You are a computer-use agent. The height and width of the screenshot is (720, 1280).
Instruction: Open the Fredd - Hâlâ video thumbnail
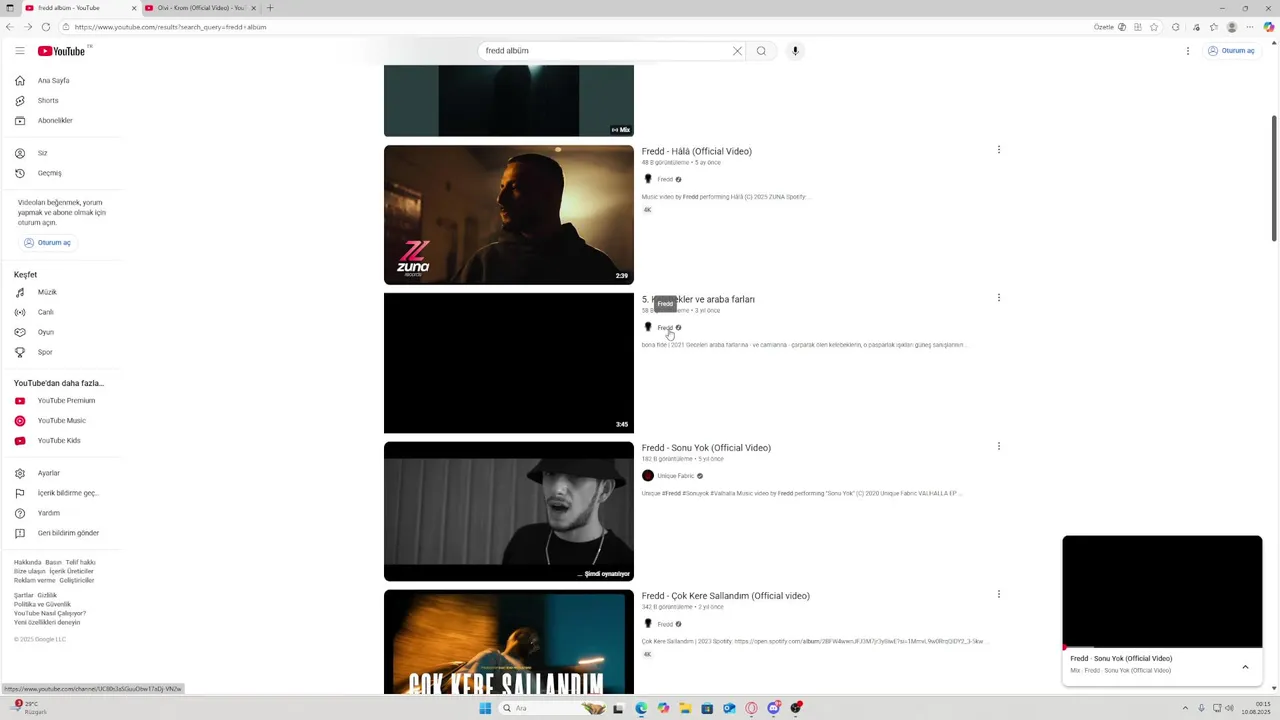click(x=509, y=215)
